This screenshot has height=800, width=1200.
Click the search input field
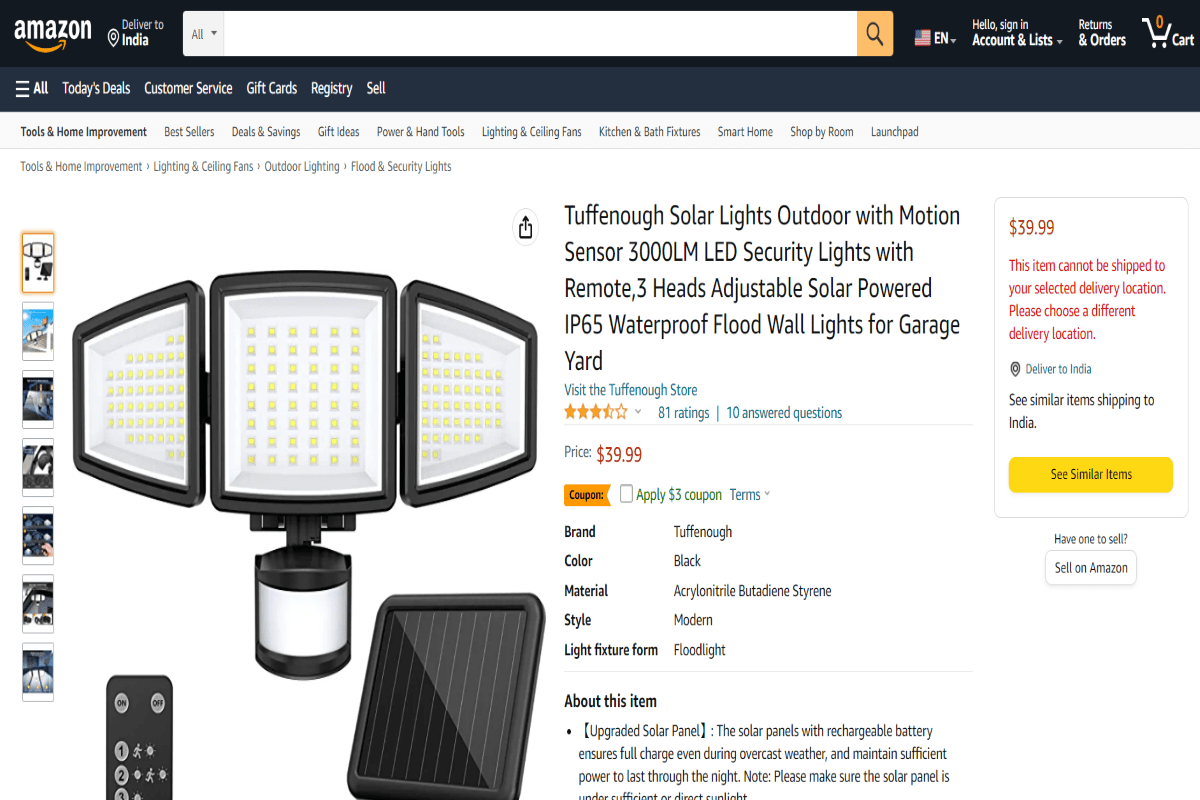click(x=540, y=34)
